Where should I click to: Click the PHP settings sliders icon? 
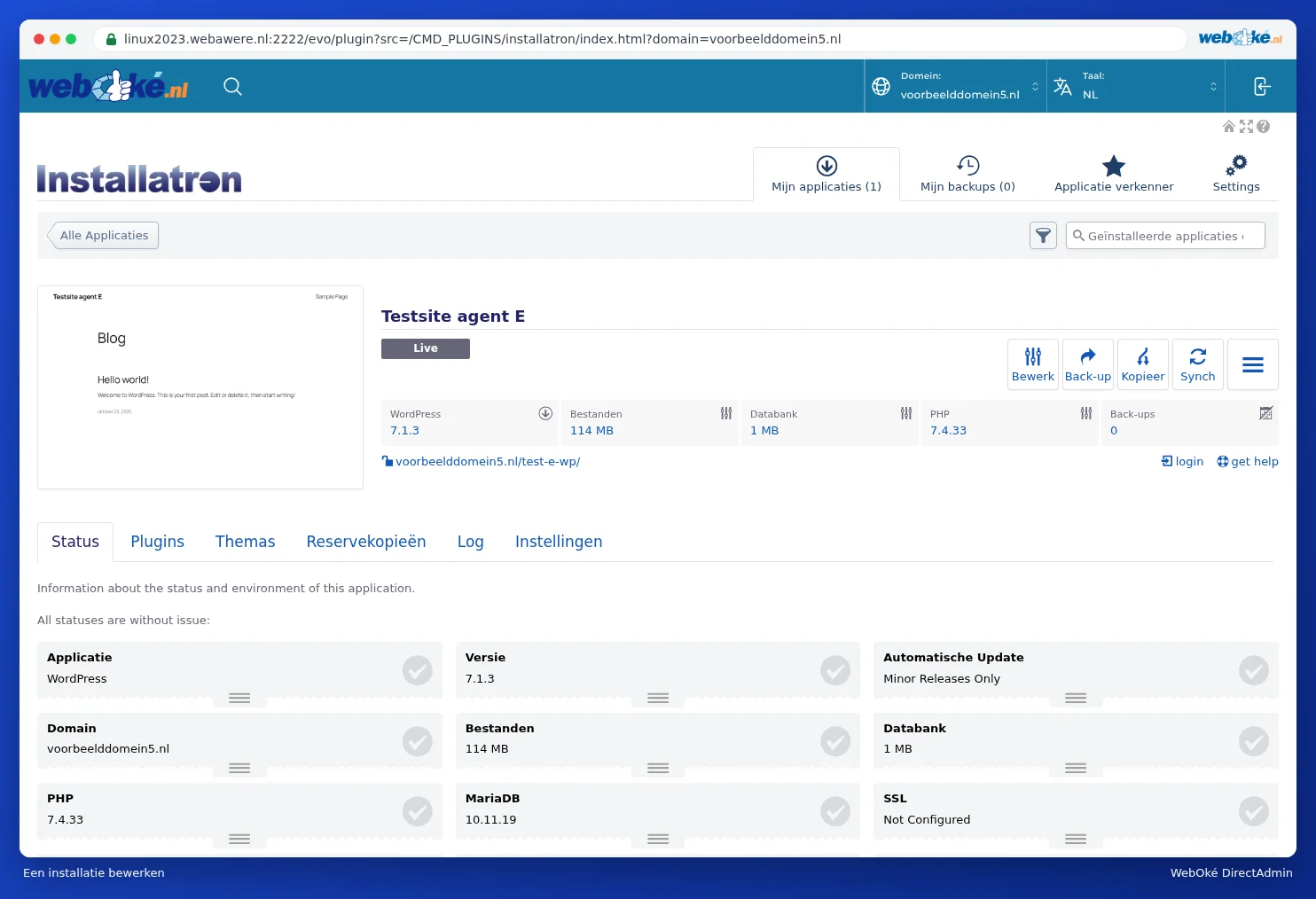pyautogui.click(x=1086, y=413)
